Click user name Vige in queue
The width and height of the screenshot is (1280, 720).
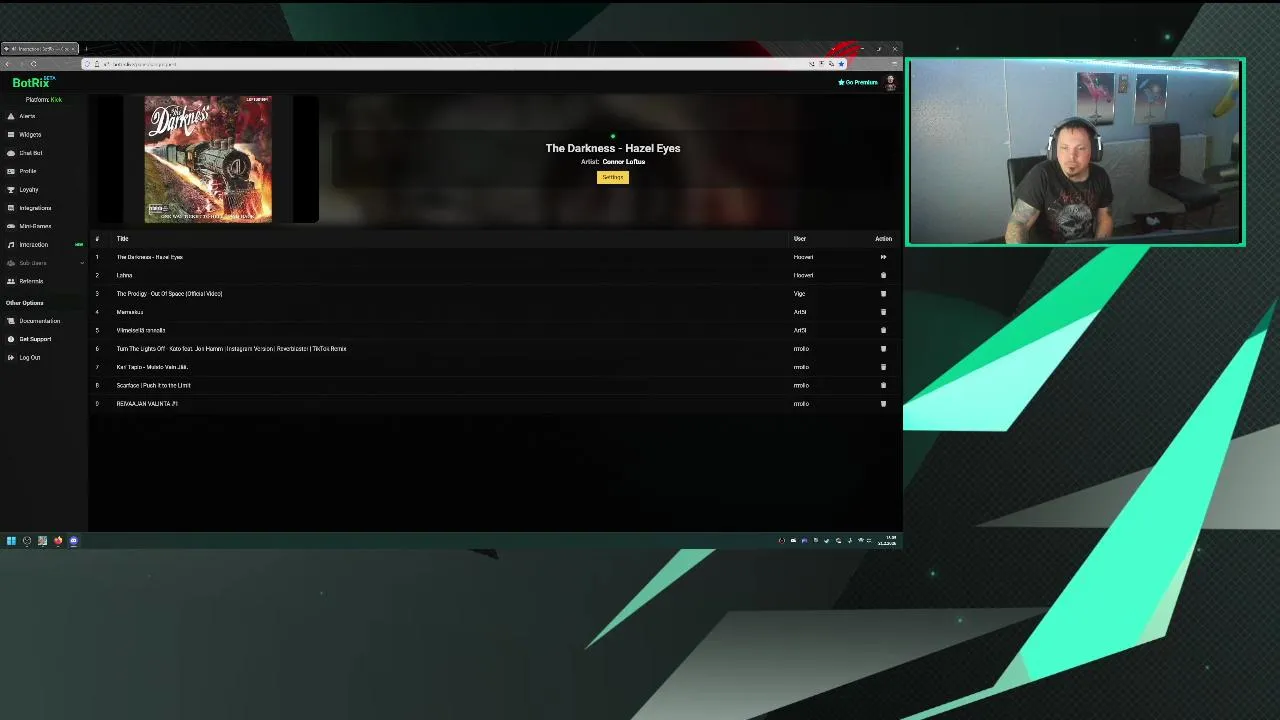coord(799,294)
